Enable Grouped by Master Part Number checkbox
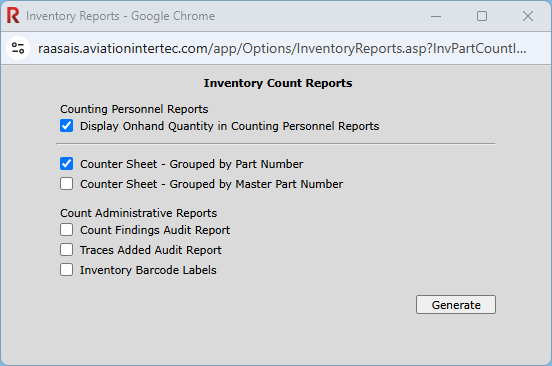552x366 pixels. coord(67,184)
